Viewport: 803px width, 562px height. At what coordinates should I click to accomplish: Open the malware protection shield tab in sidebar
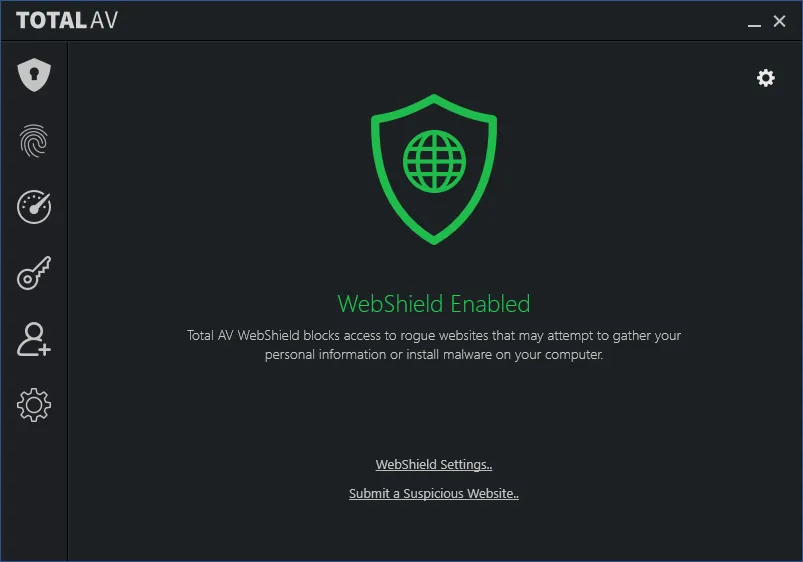[34, 75]
